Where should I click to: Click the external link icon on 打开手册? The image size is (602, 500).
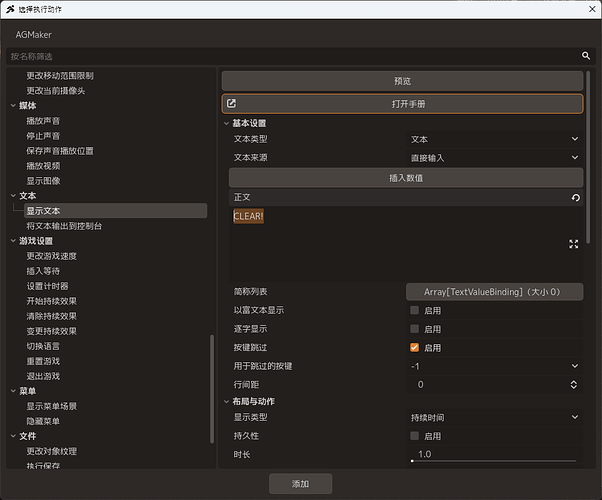click(231, 103)
